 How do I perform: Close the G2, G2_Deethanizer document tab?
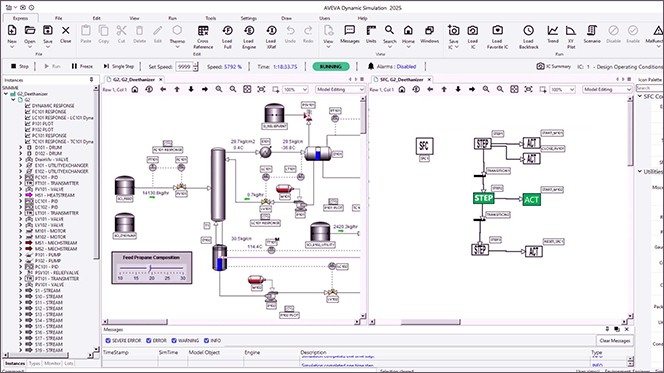[x=160, y=80]
